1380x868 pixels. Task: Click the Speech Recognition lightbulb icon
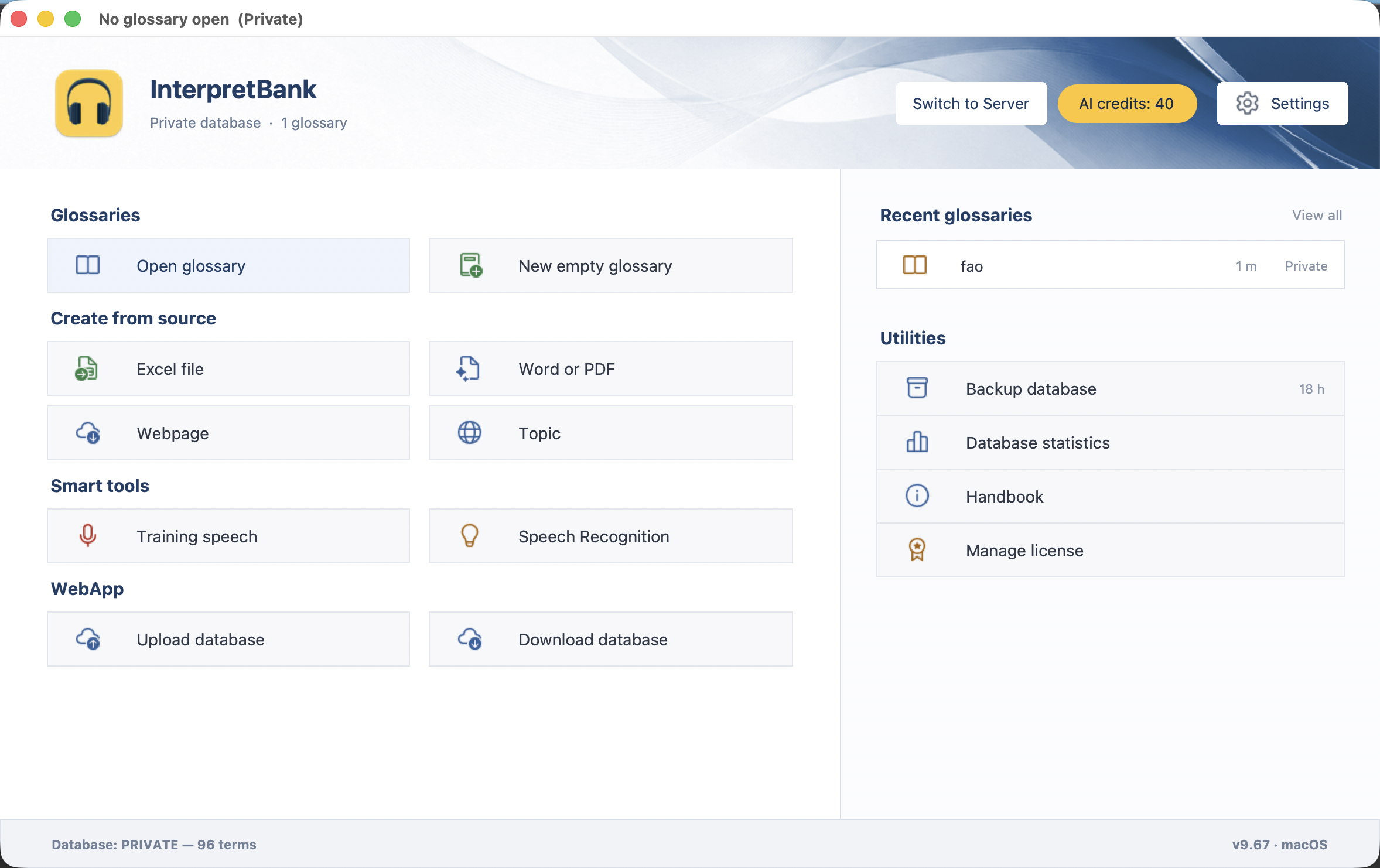point(469,535)
